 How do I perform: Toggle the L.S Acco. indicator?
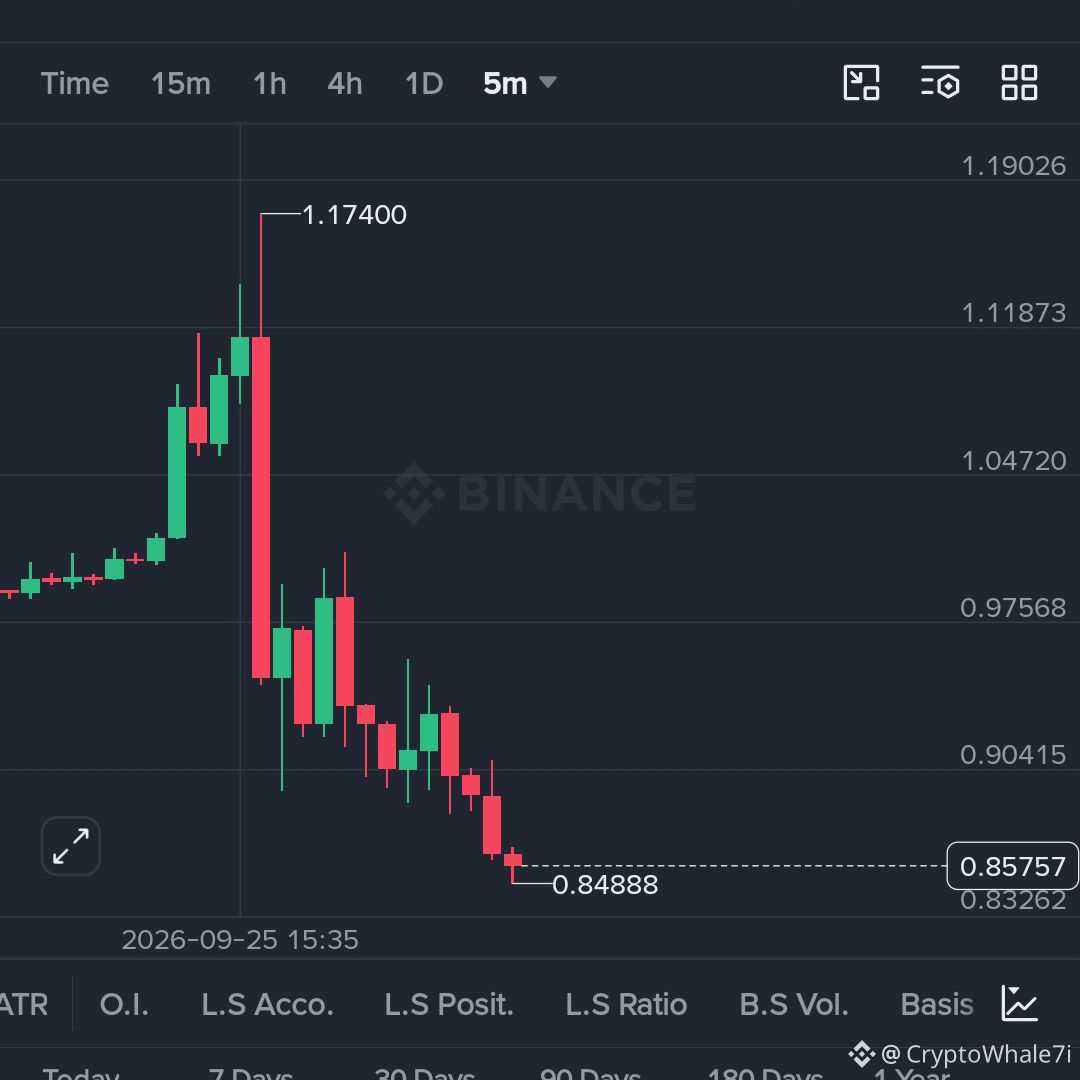(267, 1004)
